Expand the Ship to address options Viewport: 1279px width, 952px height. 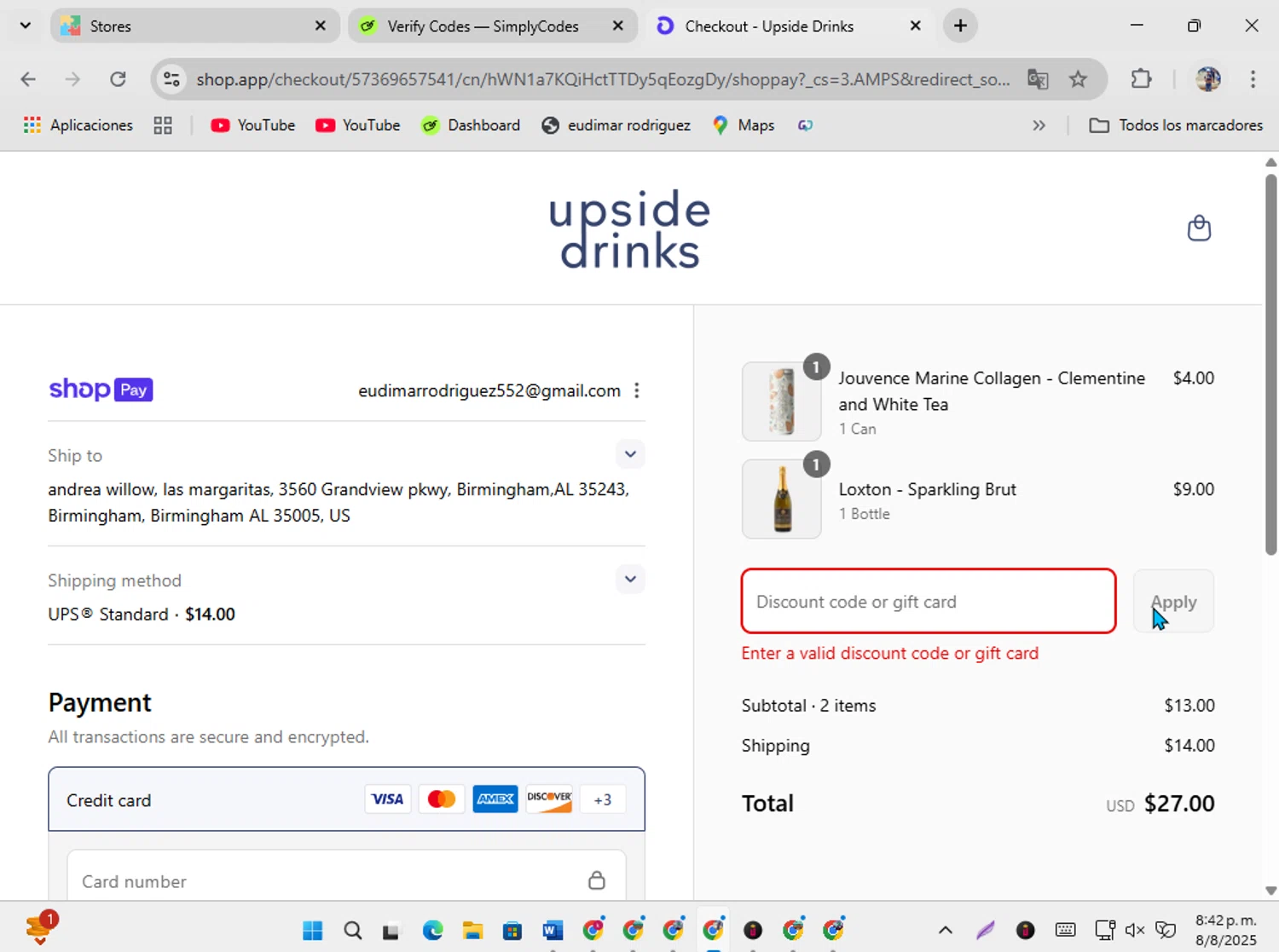[630, 454]
